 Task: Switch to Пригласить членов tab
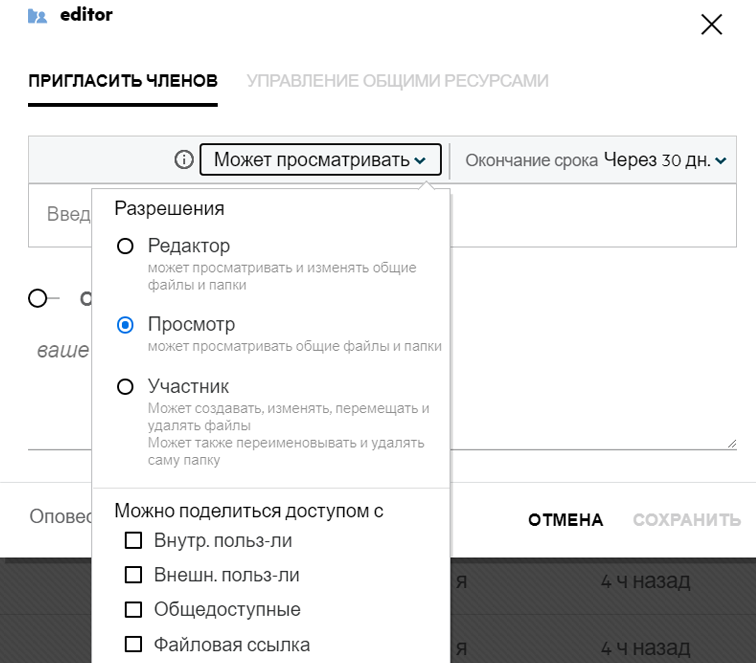[123, 81]
